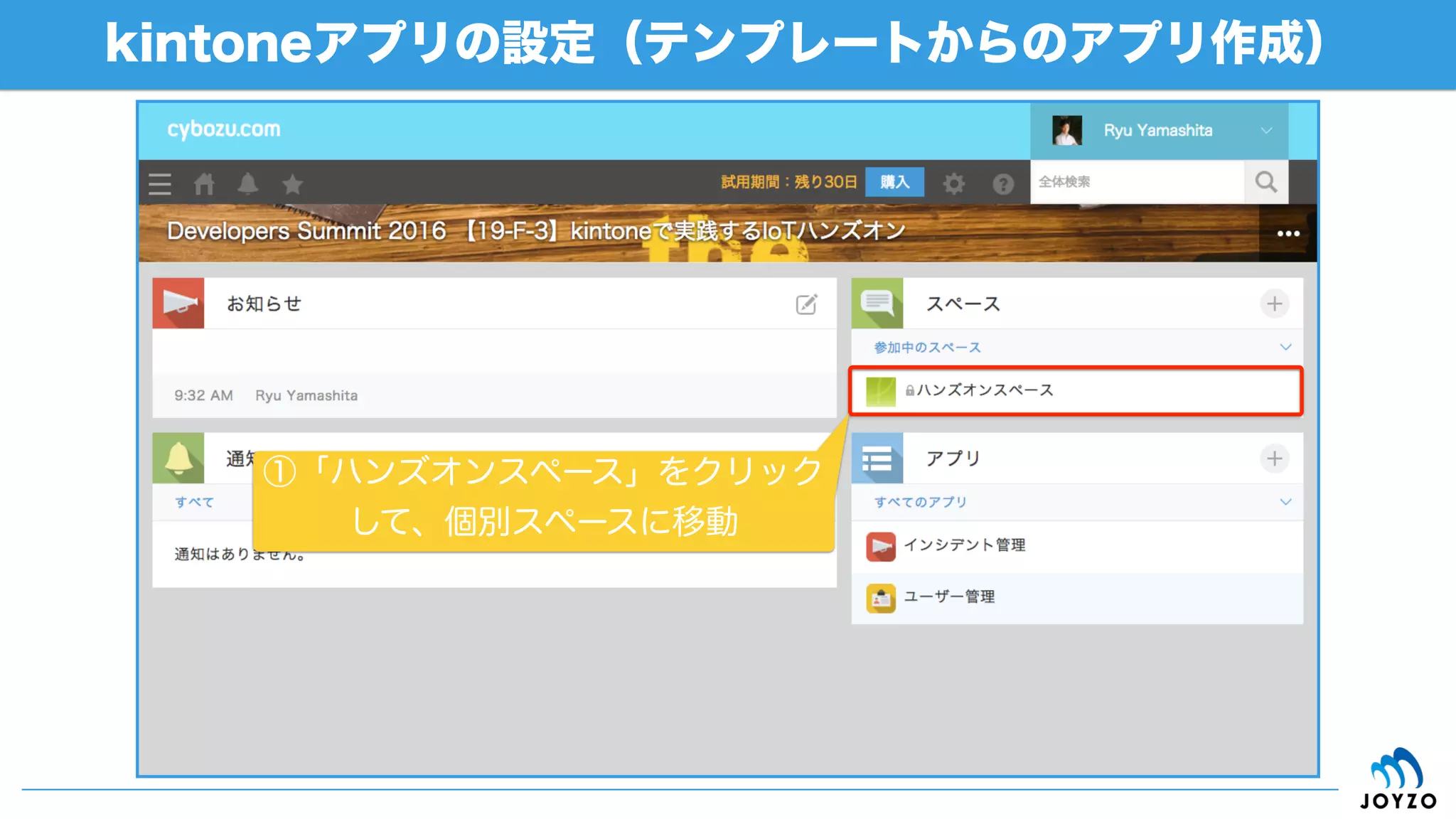Click the user avatar photo
The image size is (1456, 819).
1067,131
